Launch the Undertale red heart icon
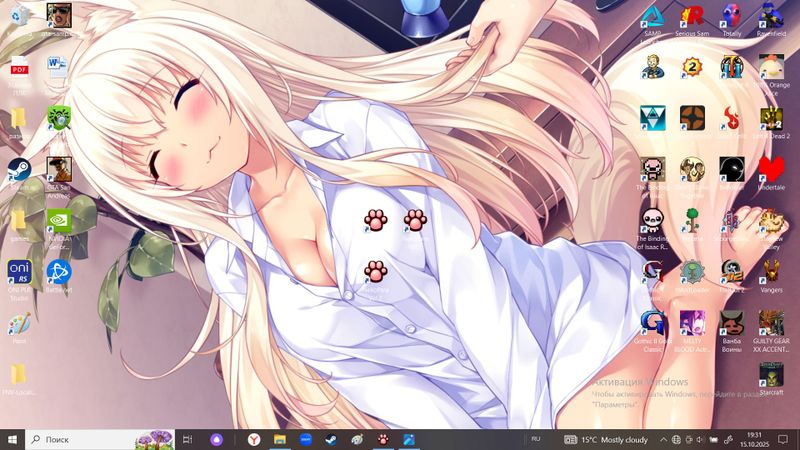Image resolution: width=800 pixels, height=450 pixels. coord(770,168)
